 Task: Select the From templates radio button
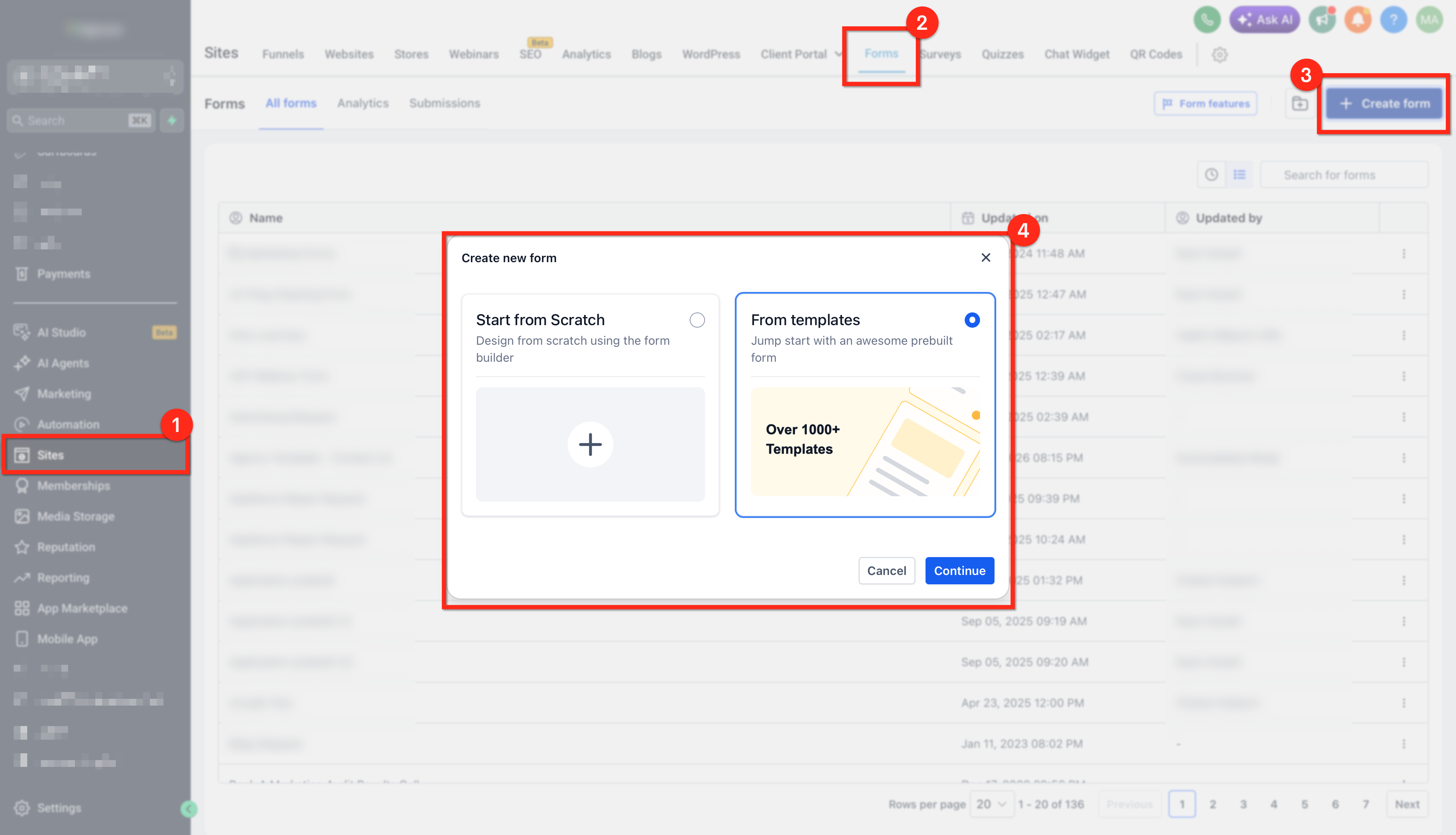point(972,320)
